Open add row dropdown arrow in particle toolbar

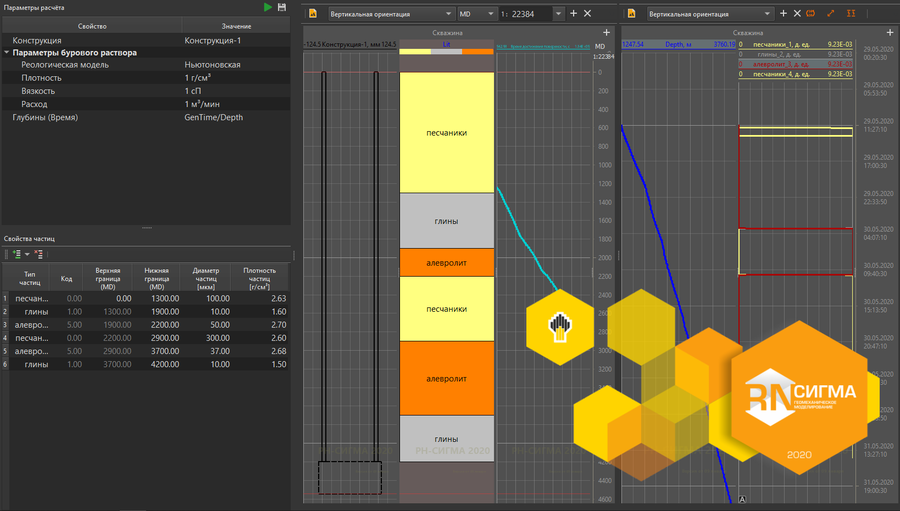click(x=27, y=254)
